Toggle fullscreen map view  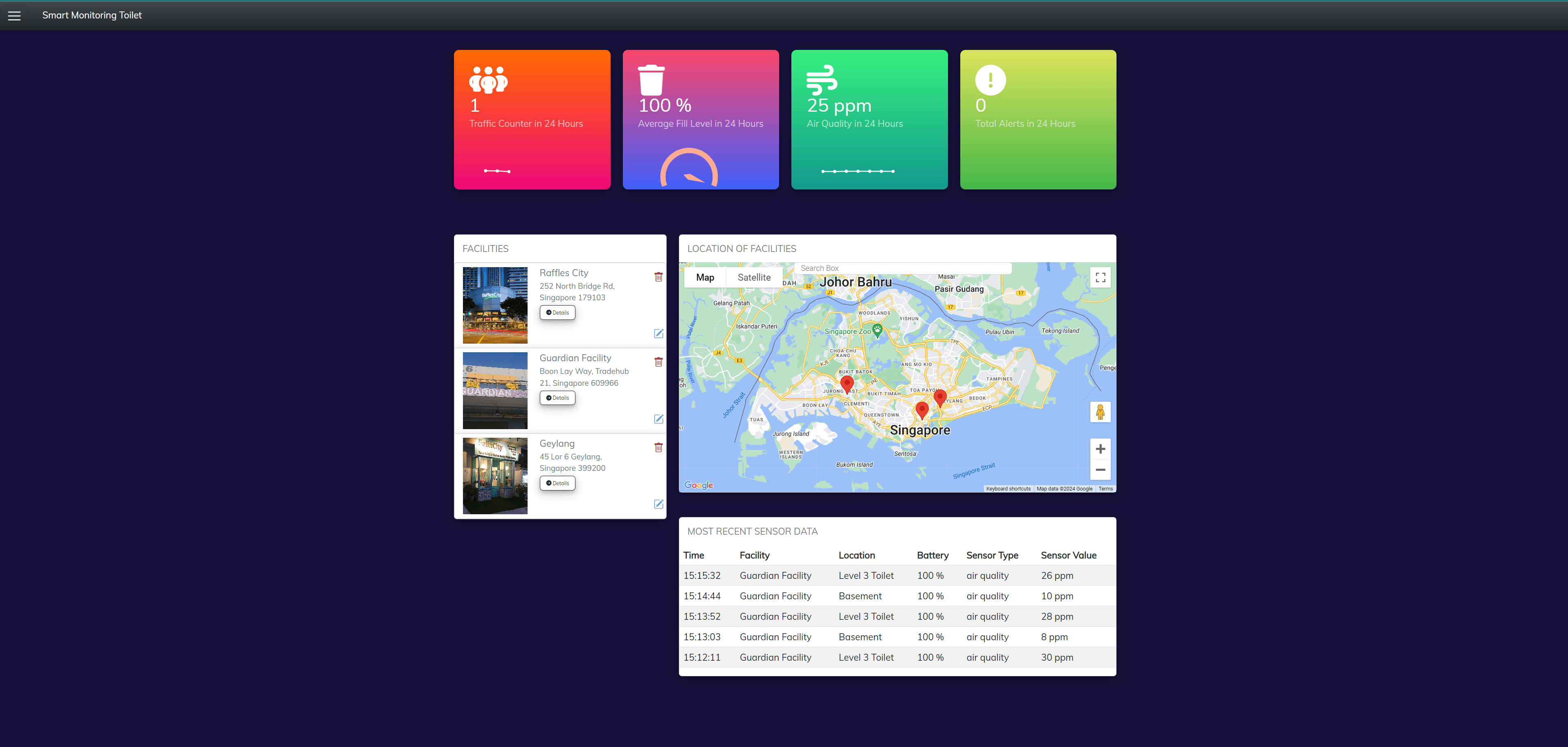point(1100,278)
